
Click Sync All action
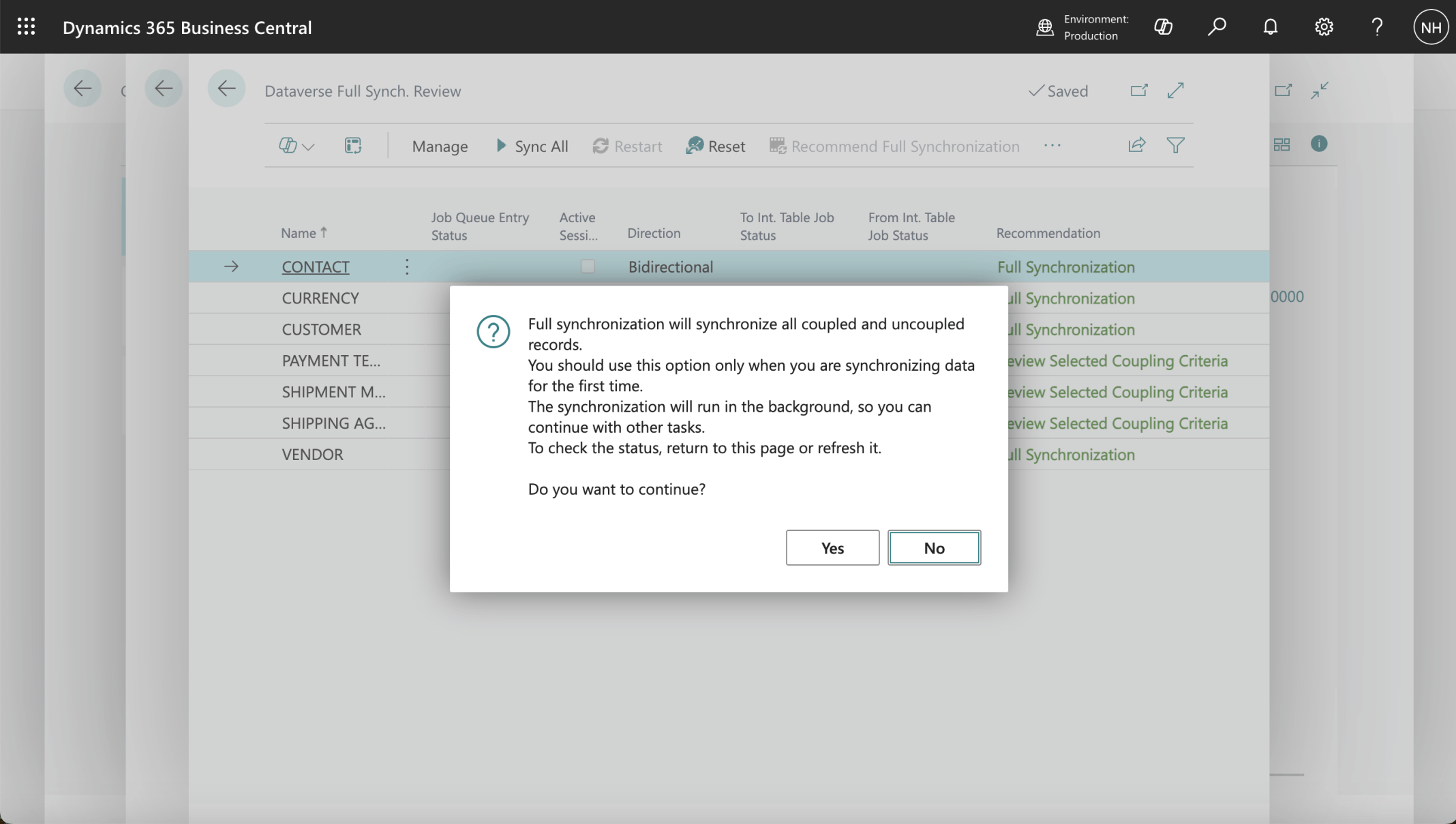pos(532,147)
